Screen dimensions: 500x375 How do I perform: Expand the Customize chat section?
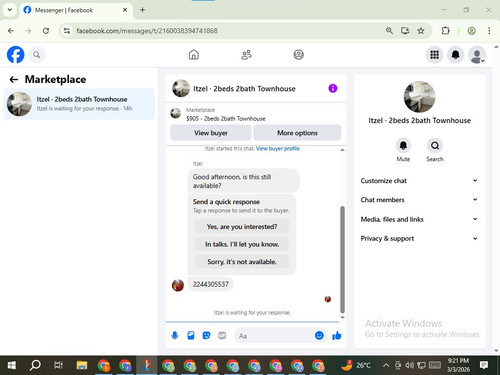click(x=419, y=181)
